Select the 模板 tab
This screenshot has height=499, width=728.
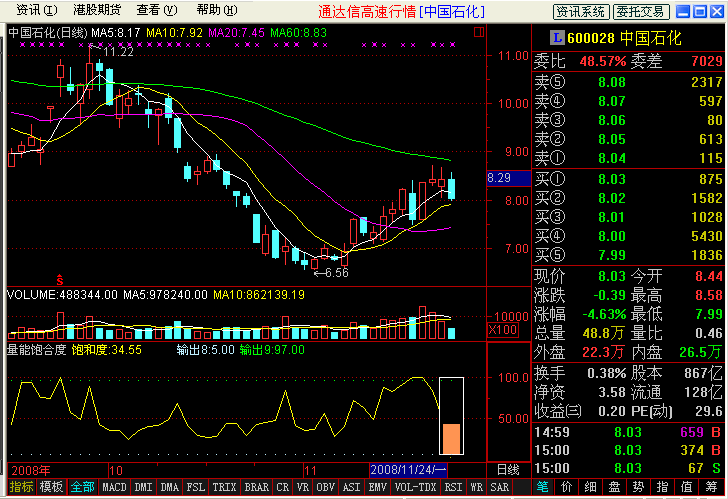click(x=51, y=487)
